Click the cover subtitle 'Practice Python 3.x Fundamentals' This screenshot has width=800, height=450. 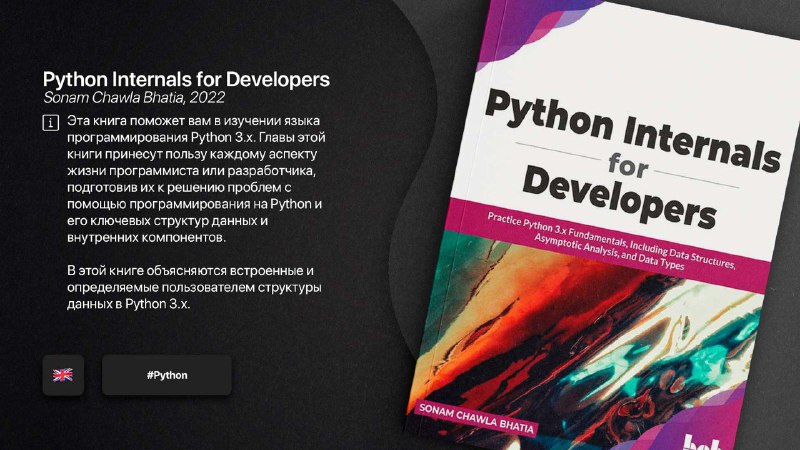click(x=611, y=241)
